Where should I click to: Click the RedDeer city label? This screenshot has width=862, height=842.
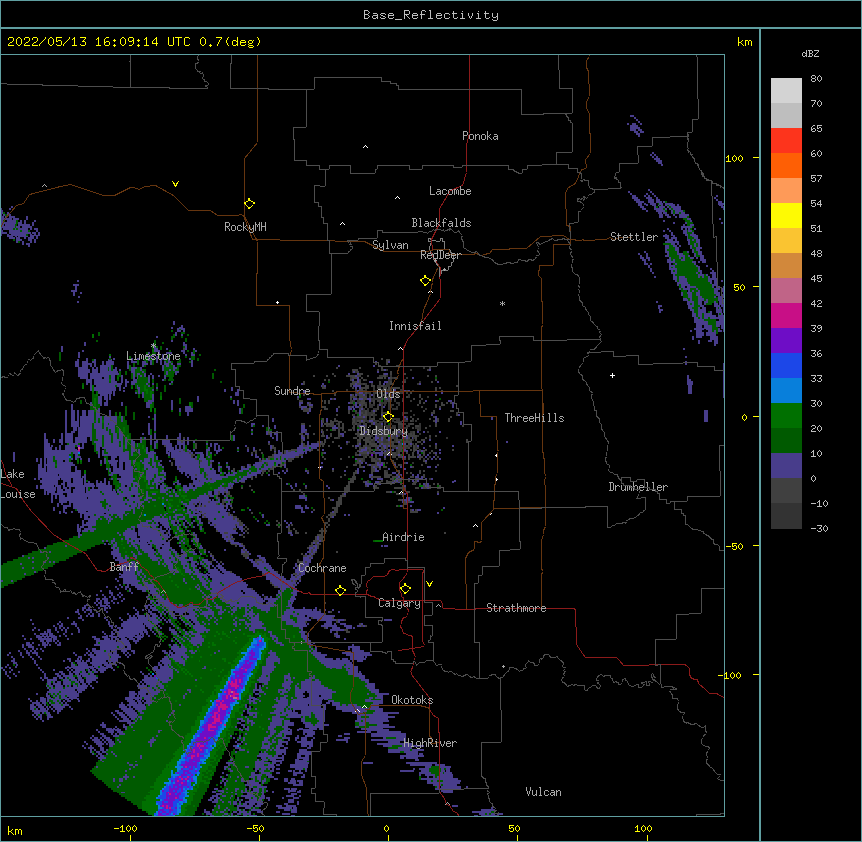[x=440, y=255]
